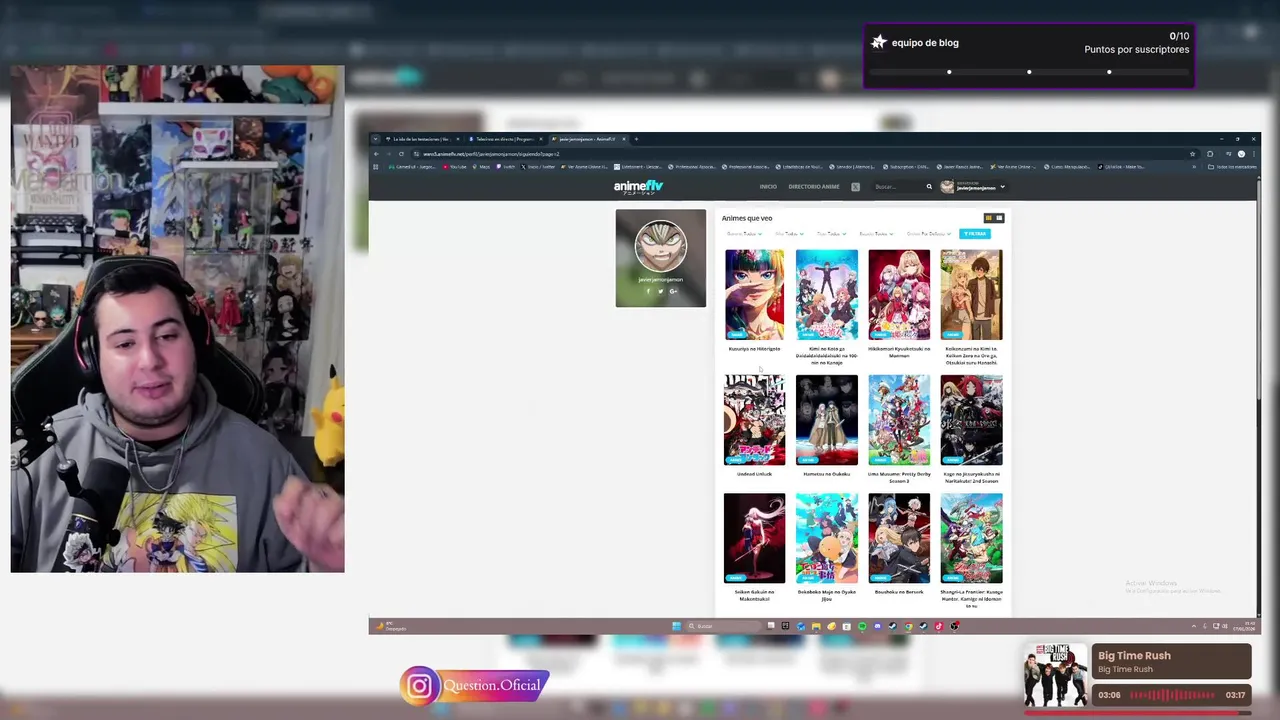Click the Chrome address bar URL
Screen dimensions: 1280x720
point(491,154)
